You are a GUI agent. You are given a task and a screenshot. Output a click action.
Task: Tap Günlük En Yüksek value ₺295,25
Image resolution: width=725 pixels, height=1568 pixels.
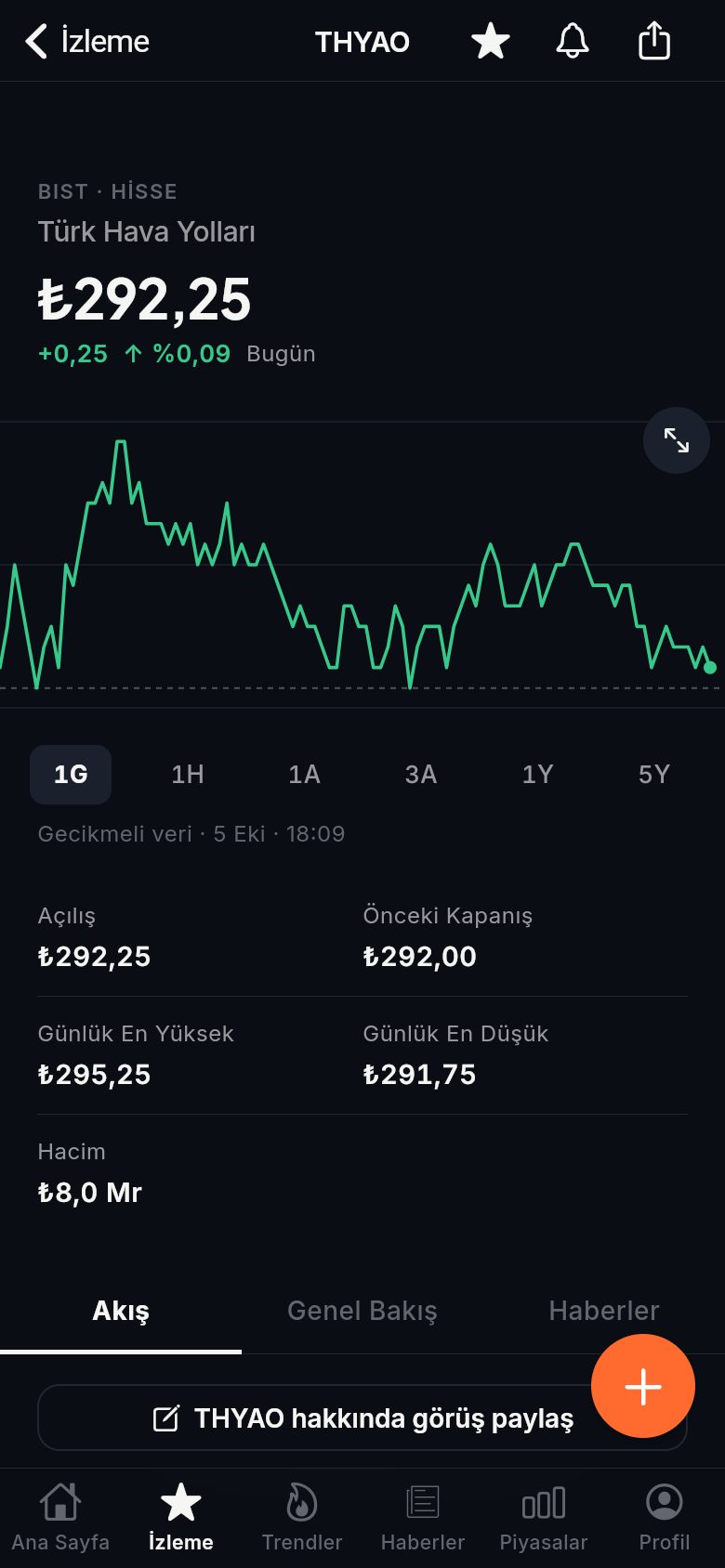click(94, 1075)
